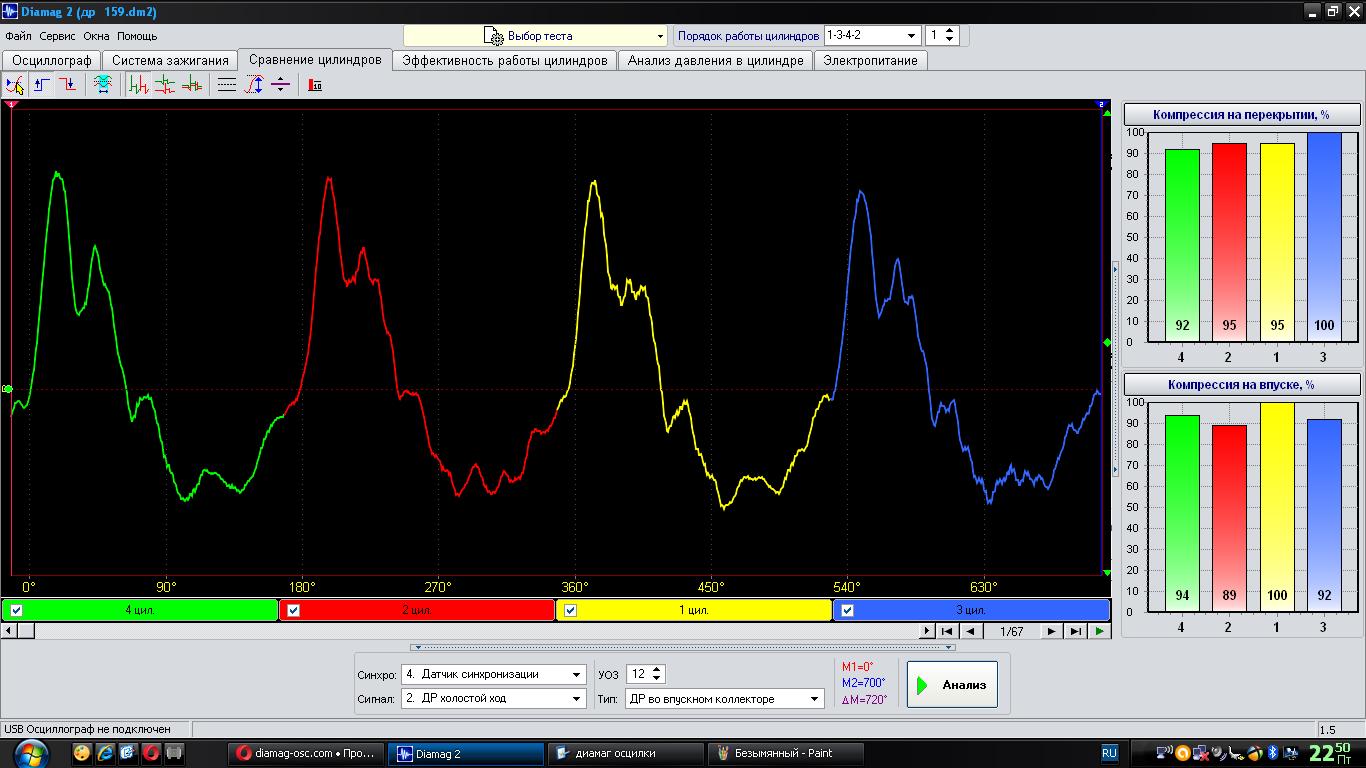Image resolution: width=1366 pixels, height=768 pixels.
Task: Jump to last frame button
Action: pyautogui.click(x=1075, y=631)
